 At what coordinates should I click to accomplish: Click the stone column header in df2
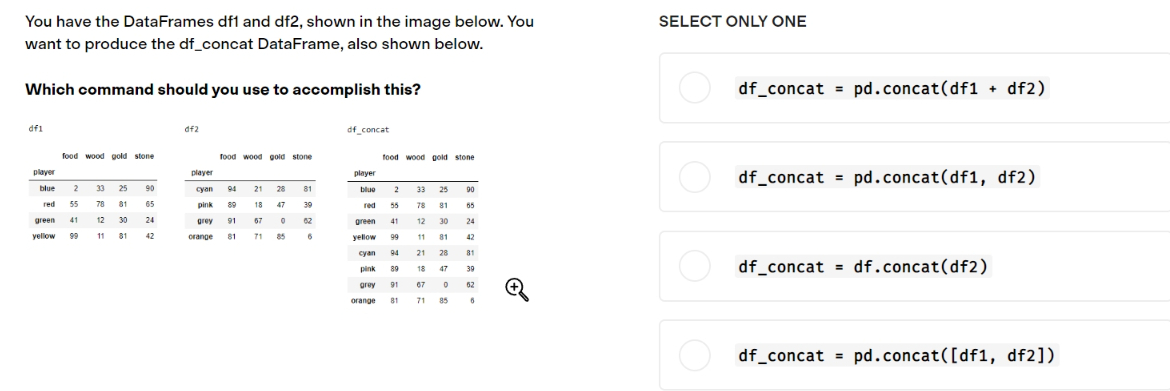pyautogui.click(x=302, y=157)
